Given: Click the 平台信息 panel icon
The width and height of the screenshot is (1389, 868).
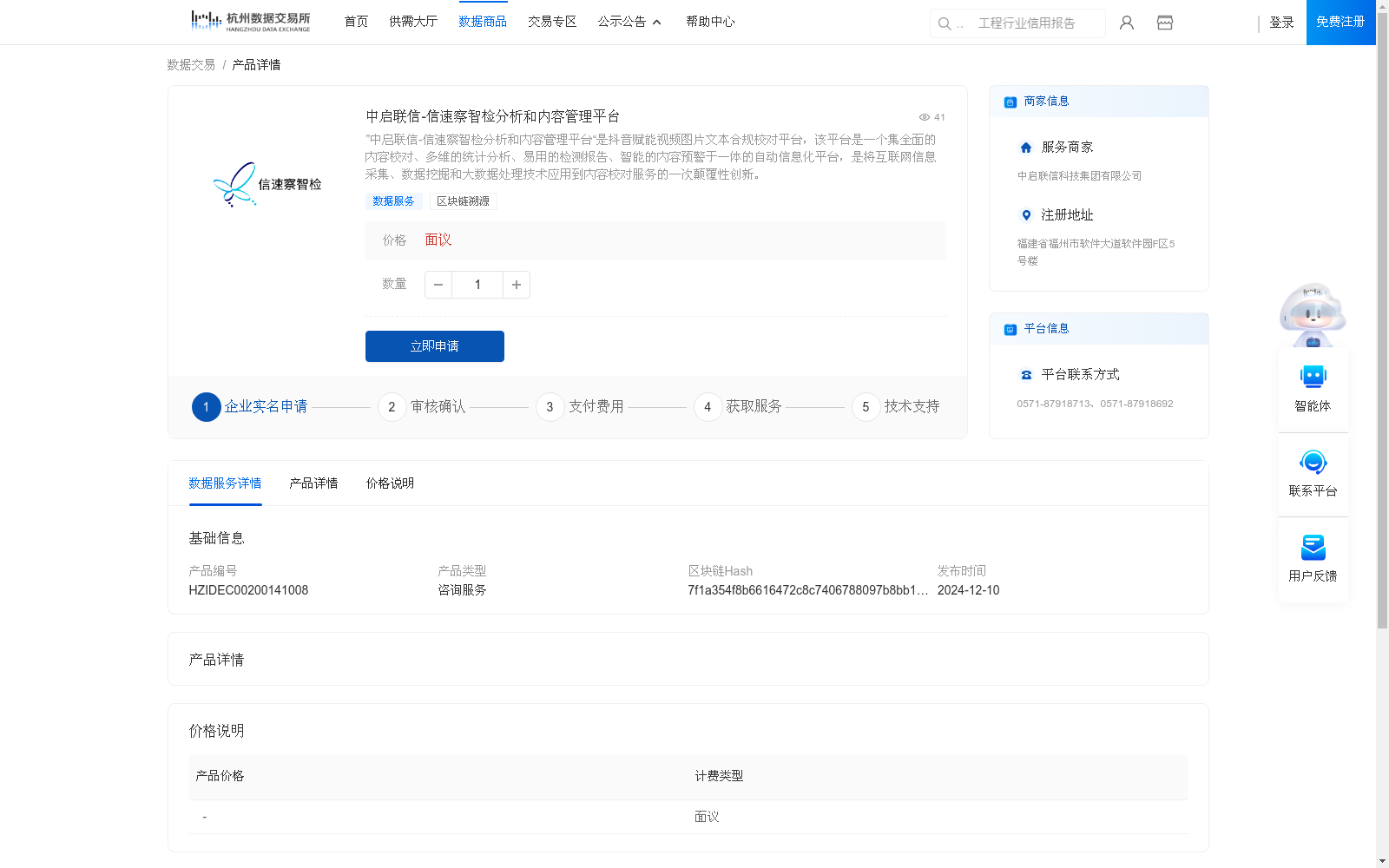Looking at the screenshot, I should [1010, 329].
